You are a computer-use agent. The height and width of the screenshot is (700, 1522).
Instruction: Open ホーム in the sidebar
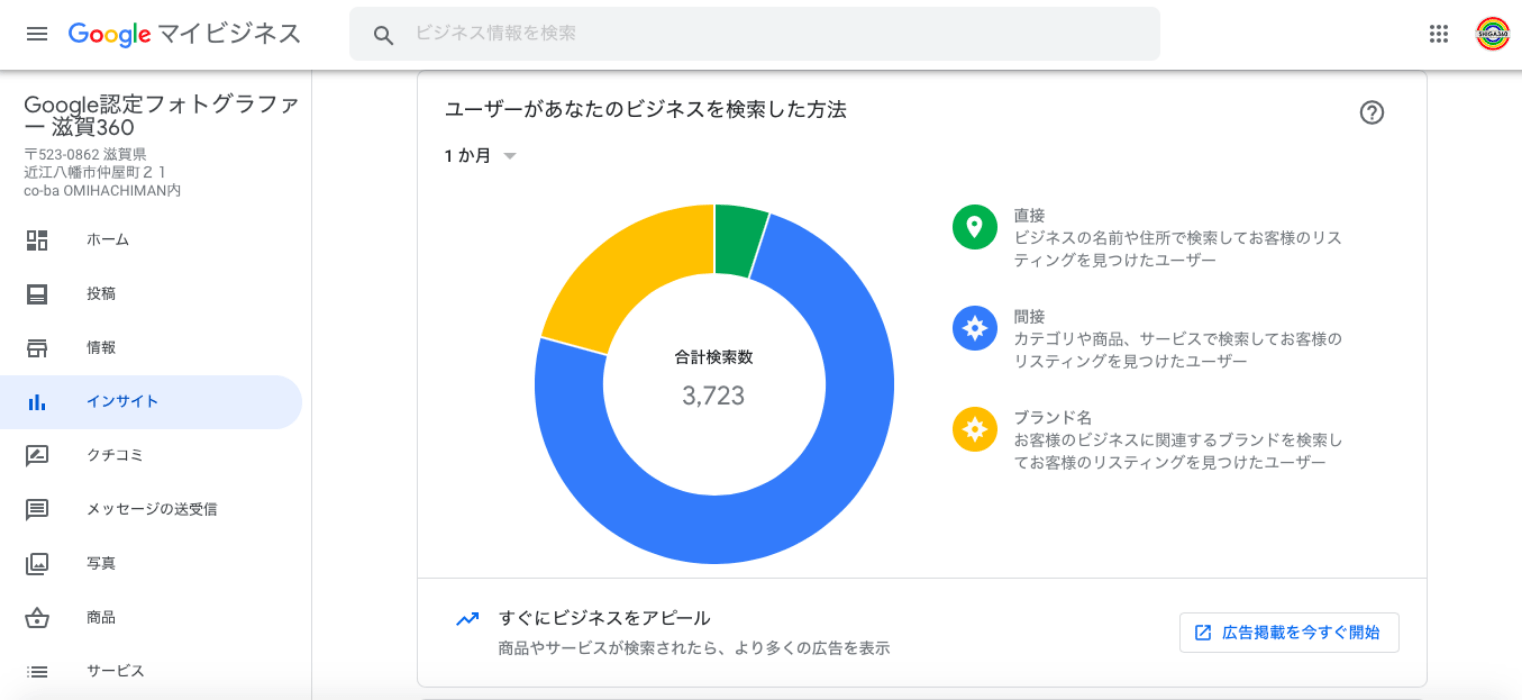(x=108, y=240)
